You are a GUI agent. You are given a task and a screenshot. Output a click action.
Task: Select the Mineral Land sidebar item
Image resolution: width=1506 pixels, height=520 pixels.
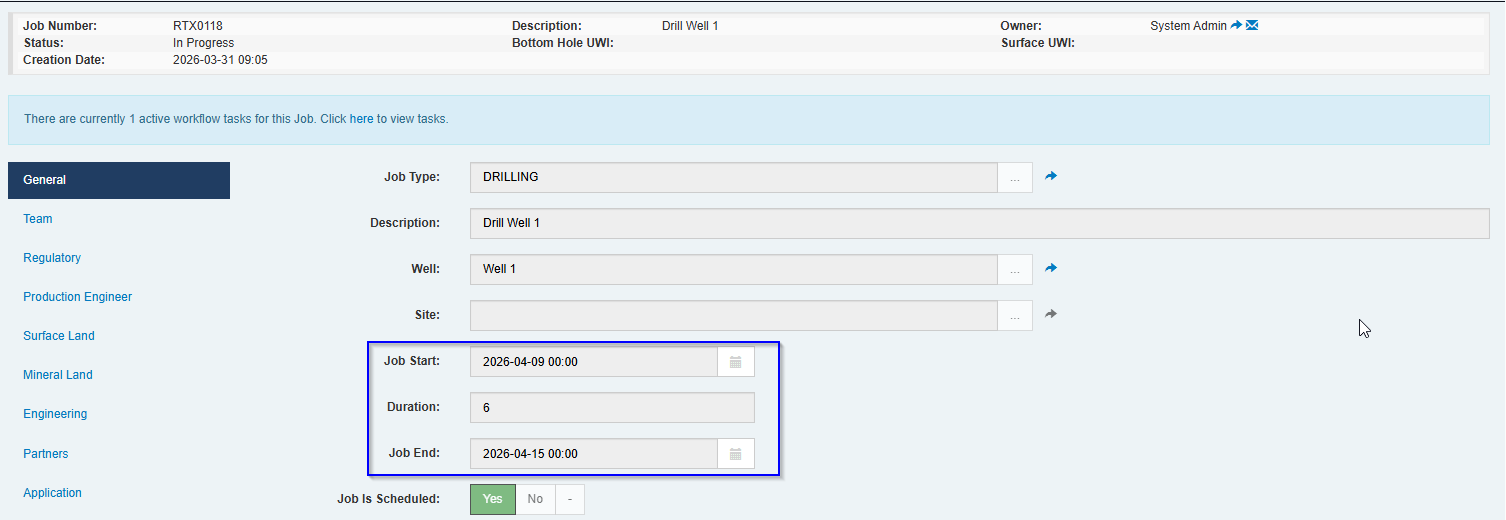(x=58, y=375)
